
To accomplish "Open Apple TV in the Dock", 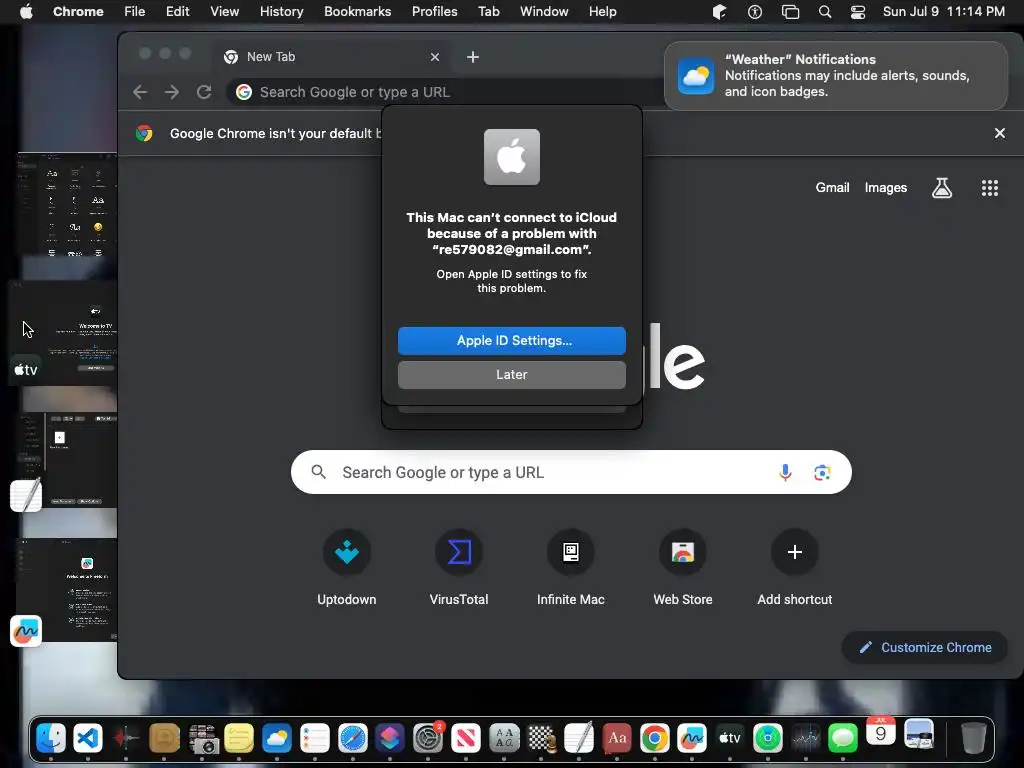I will pyautogui.click(x=729, y=739).
